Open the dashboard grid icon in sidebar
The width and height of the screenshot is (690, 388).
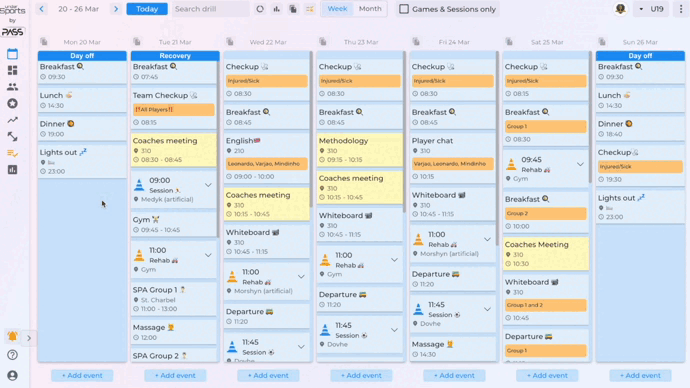click(x=12, y=70)
